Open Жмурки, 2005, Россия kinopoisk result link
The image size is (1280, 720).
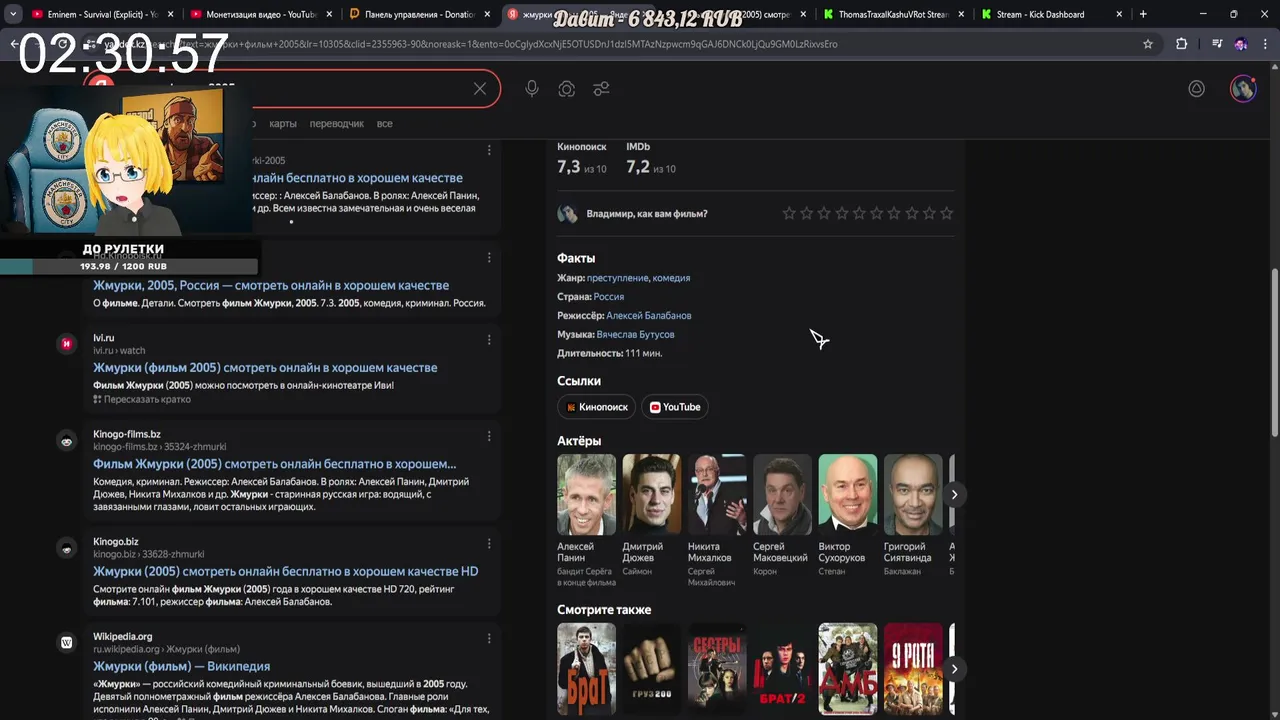coord(271,285)
